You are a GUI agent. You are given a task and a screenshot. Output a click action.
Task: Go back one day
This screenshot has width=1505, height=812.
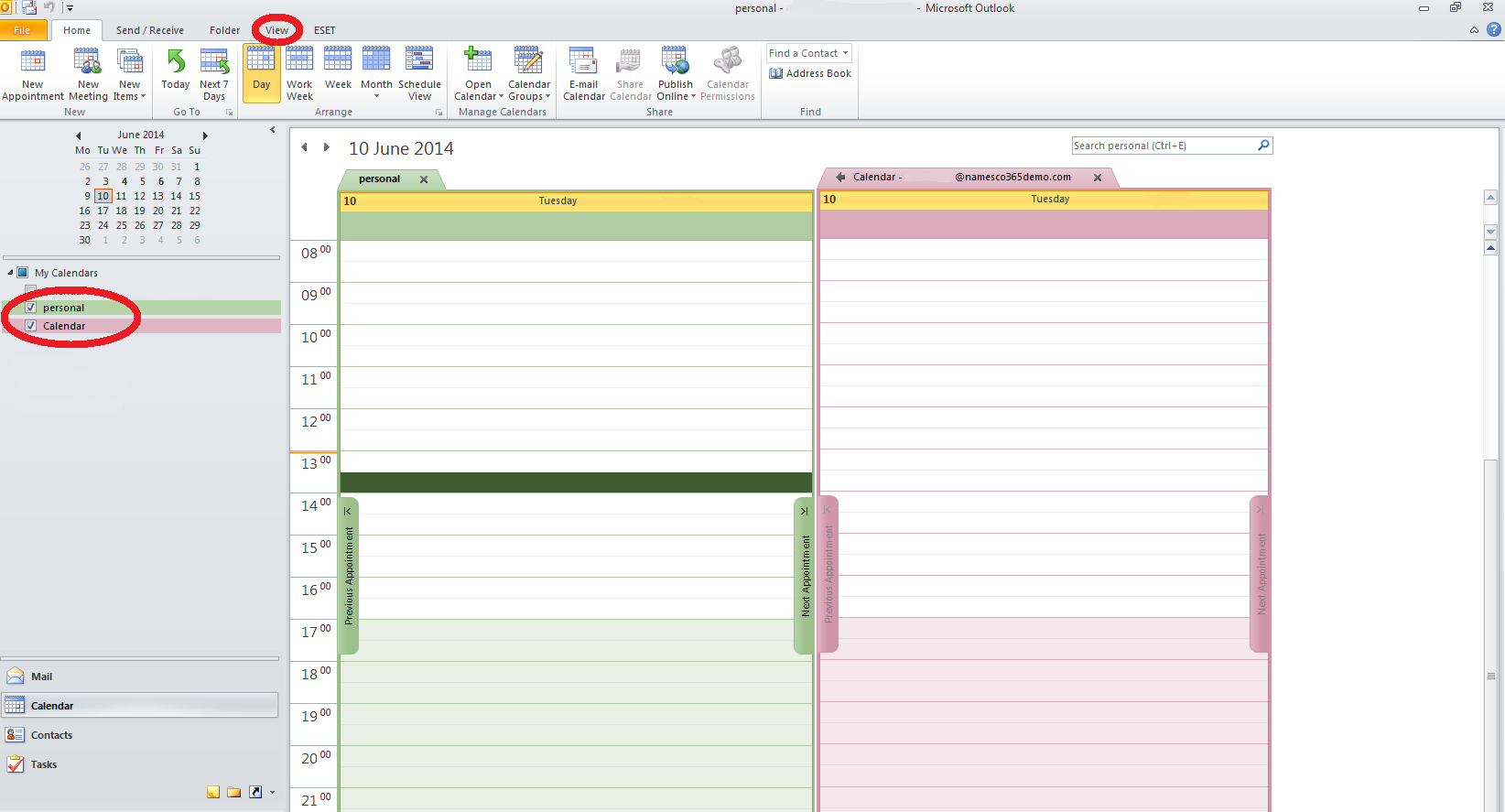304,147
